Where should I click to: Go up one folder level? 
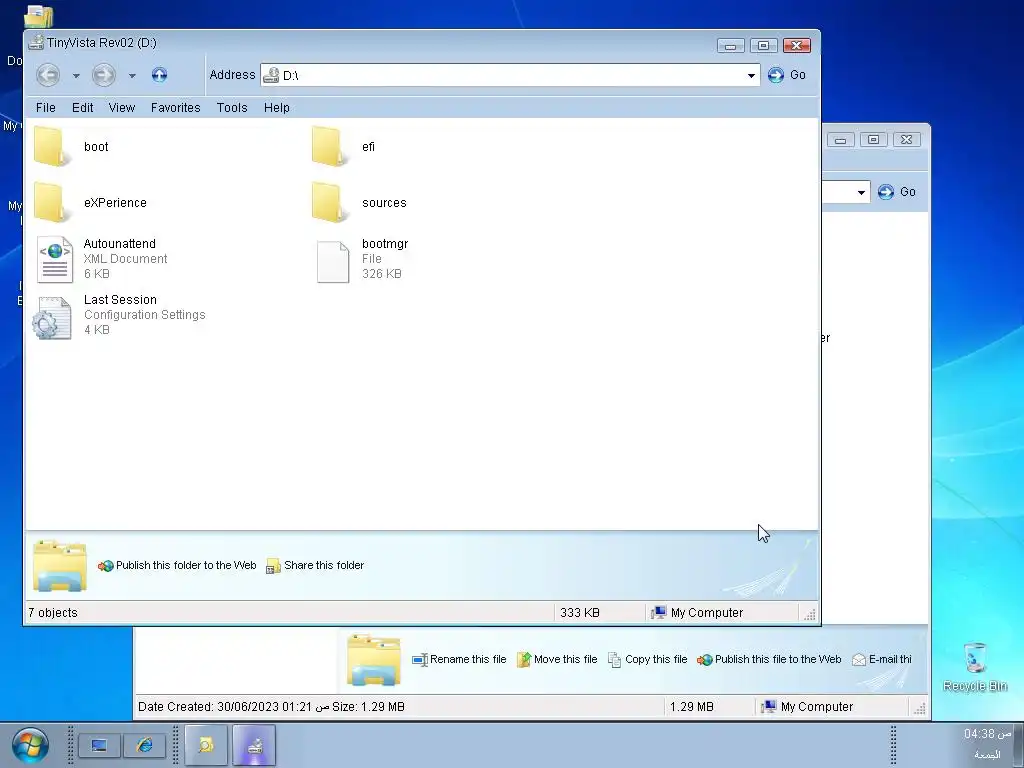(x=159, y=75)
